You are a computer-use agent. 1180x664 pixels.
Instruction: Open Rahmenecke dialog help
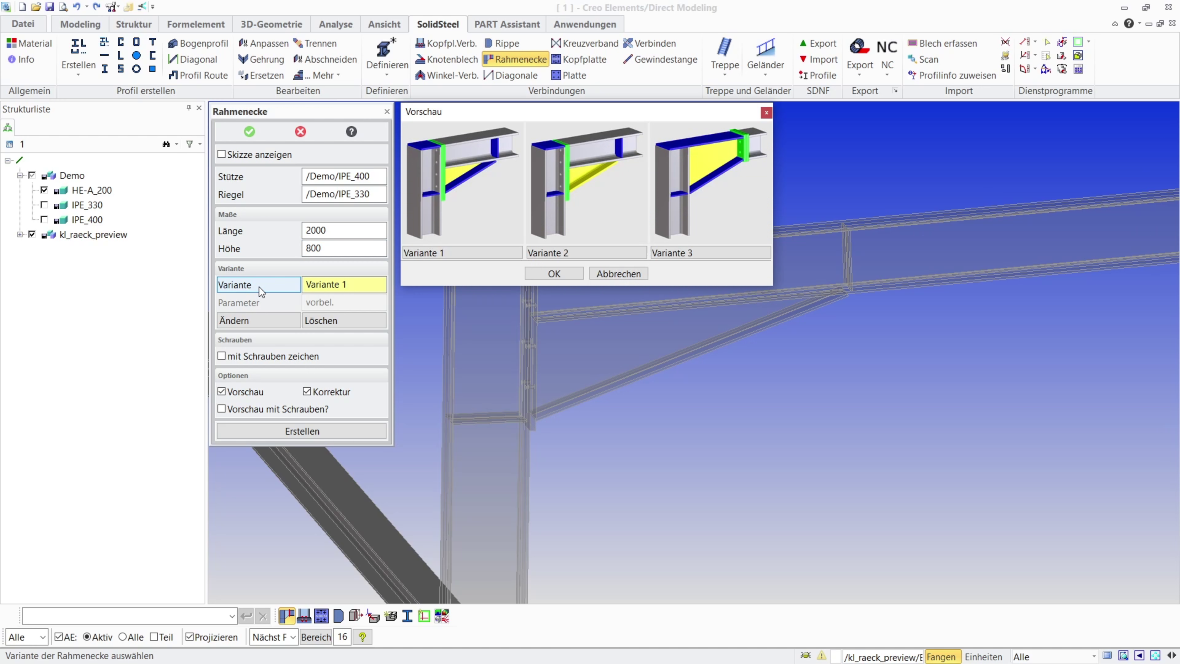pyautogui.click(x=351, y=132)
